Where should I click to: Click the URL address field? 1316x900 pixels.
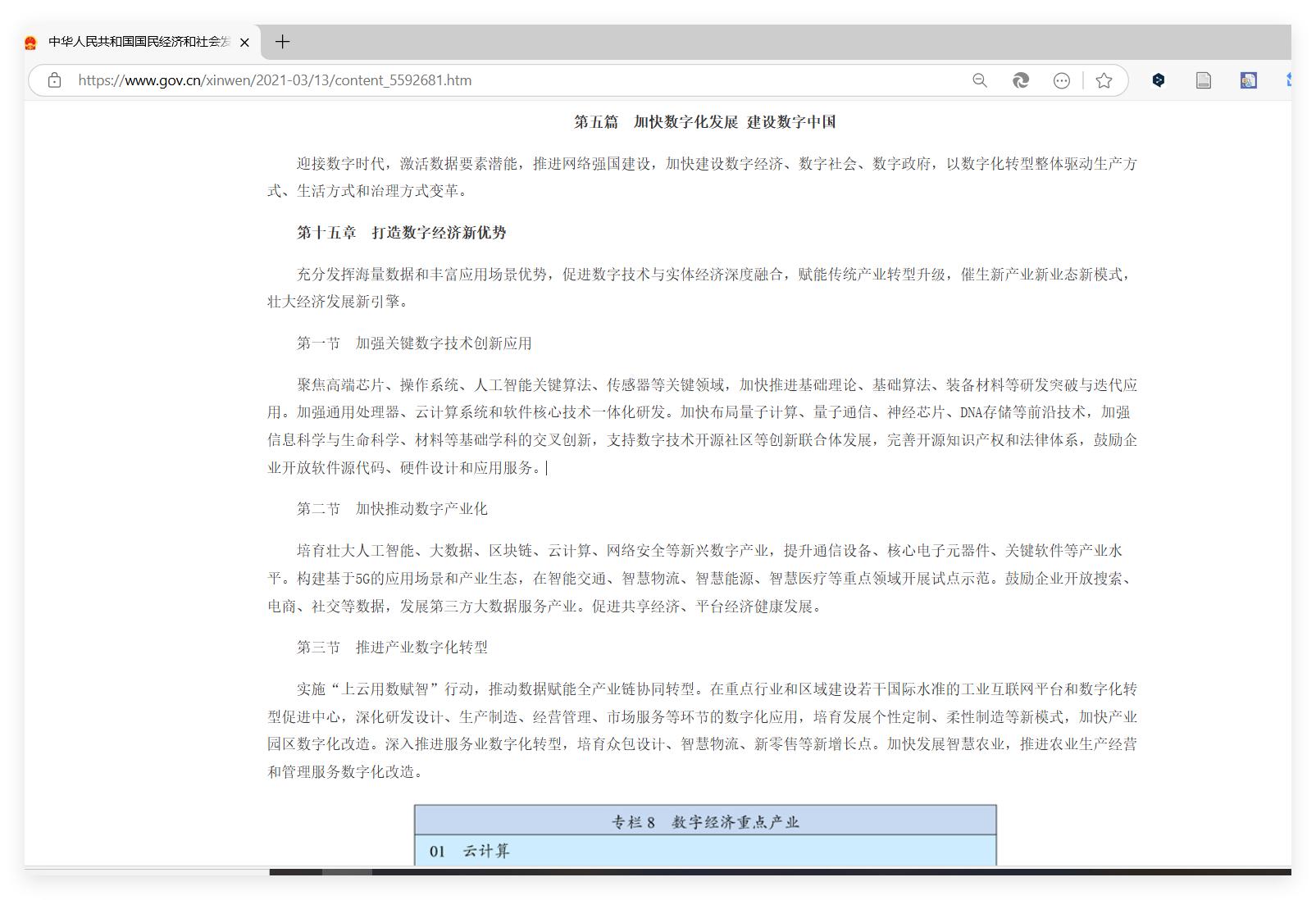(492, 80)
